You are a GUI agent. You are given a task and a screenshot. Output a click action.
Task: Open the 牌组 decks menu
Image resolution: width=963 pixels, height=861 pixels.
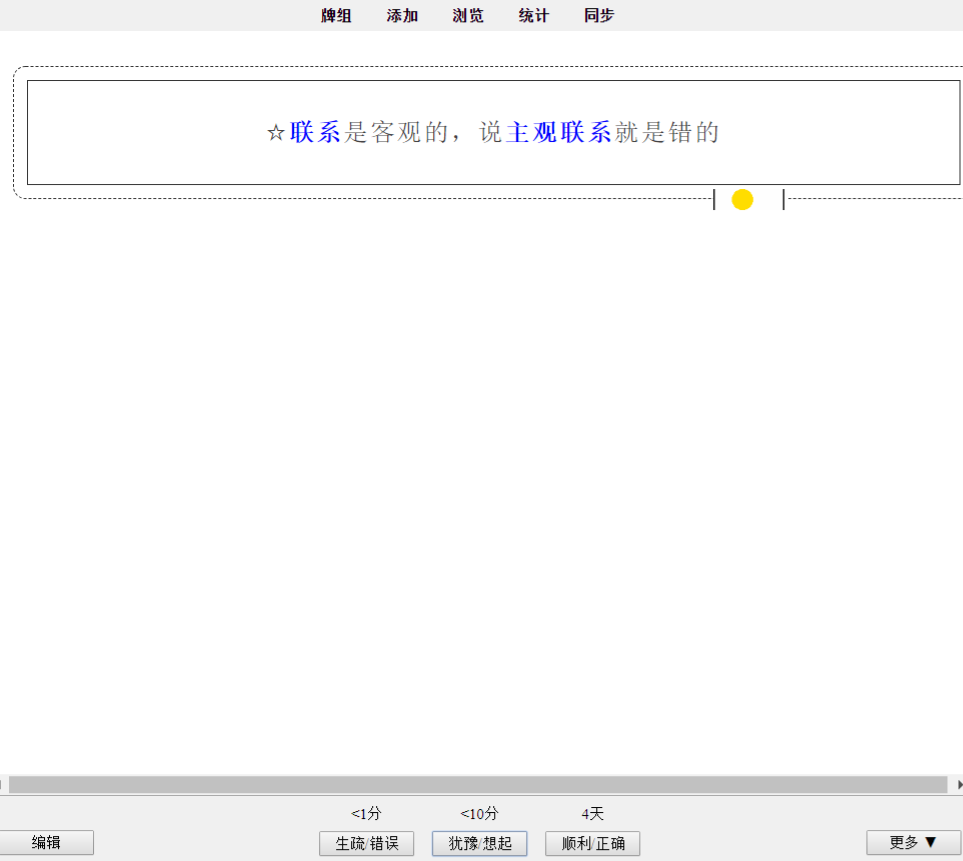[336, 15]
